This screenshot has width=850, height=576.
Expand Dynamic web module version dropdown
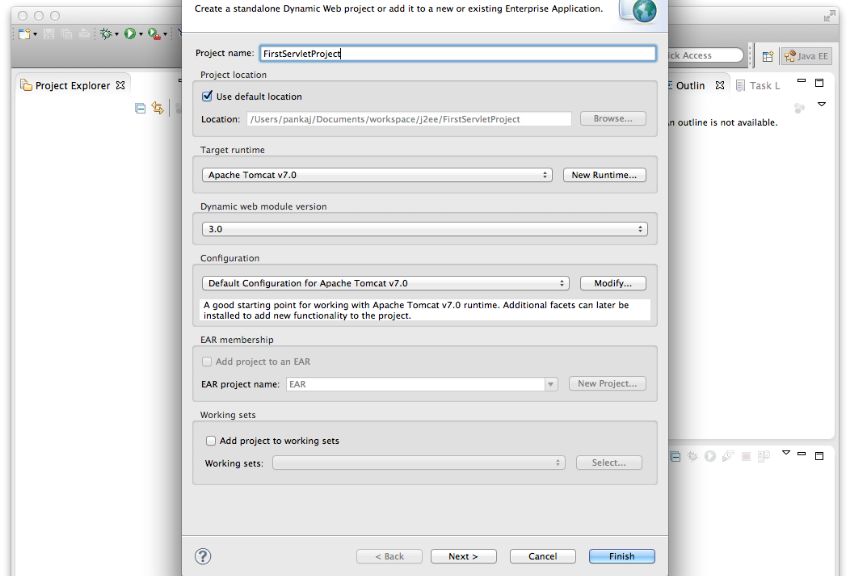click(x=424, y=229)
